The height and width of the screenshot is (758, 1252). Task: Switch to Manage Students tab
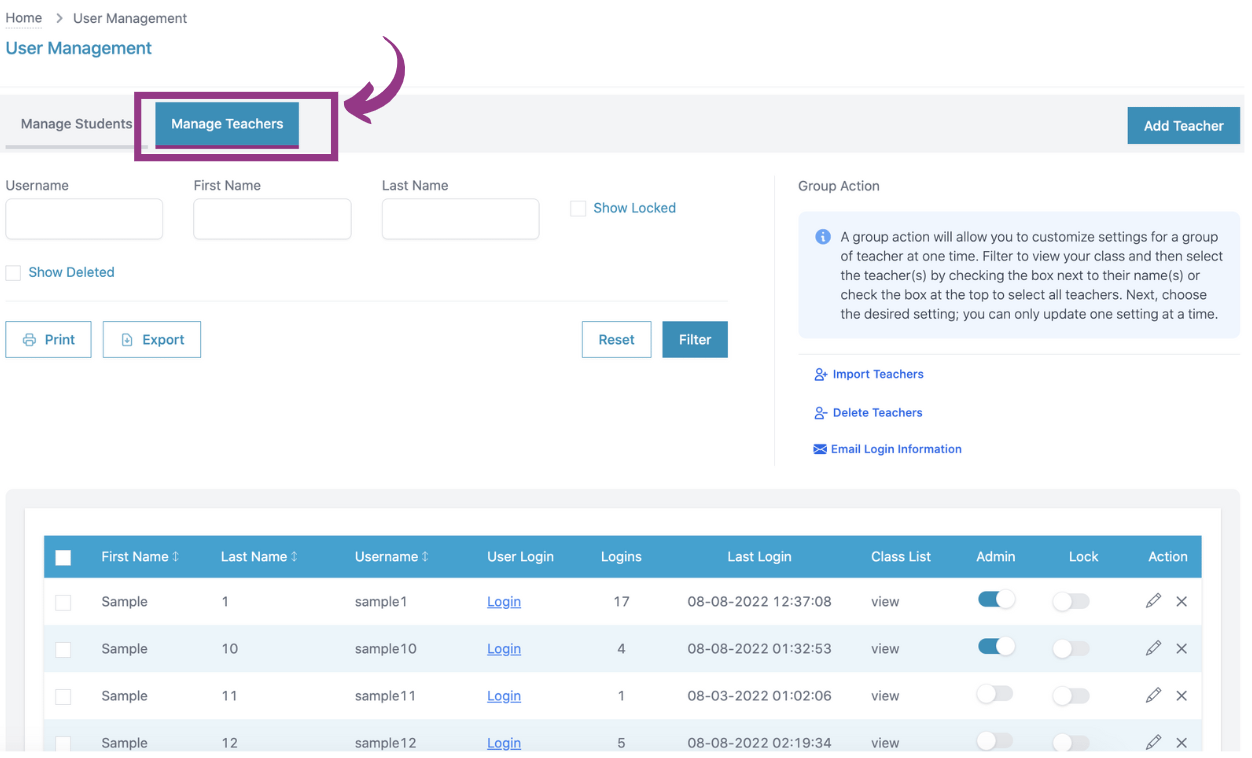coord(76,124)
